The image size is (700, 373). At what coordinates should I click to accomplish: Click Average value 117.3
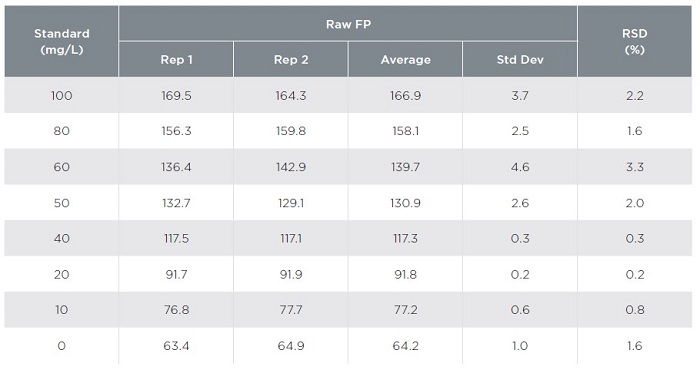pos(405,238)
